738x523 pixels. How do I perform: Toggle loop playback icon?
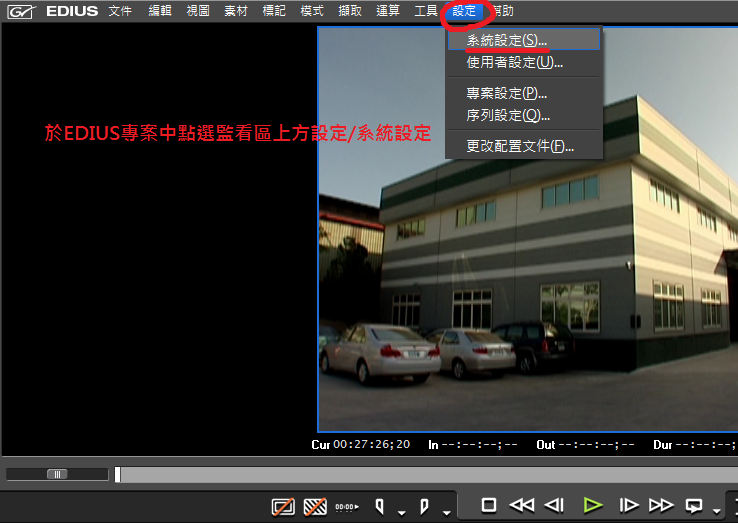[x=694, y=506]
